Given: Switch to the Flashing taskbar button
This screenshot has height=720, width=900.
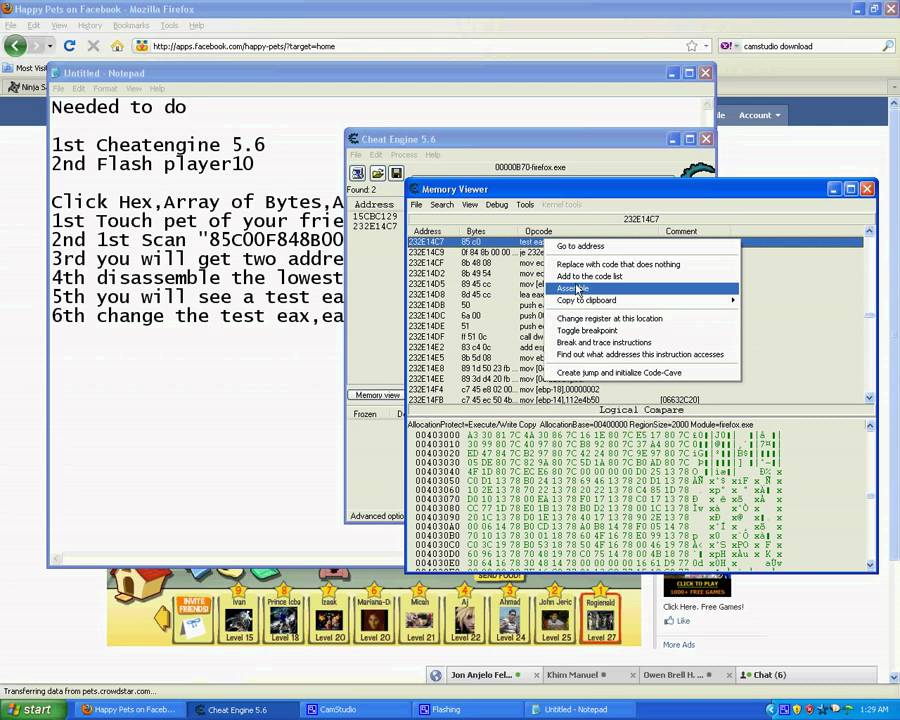Looking at the screenshot, I should pyautogui.click(x=468, y=710).
